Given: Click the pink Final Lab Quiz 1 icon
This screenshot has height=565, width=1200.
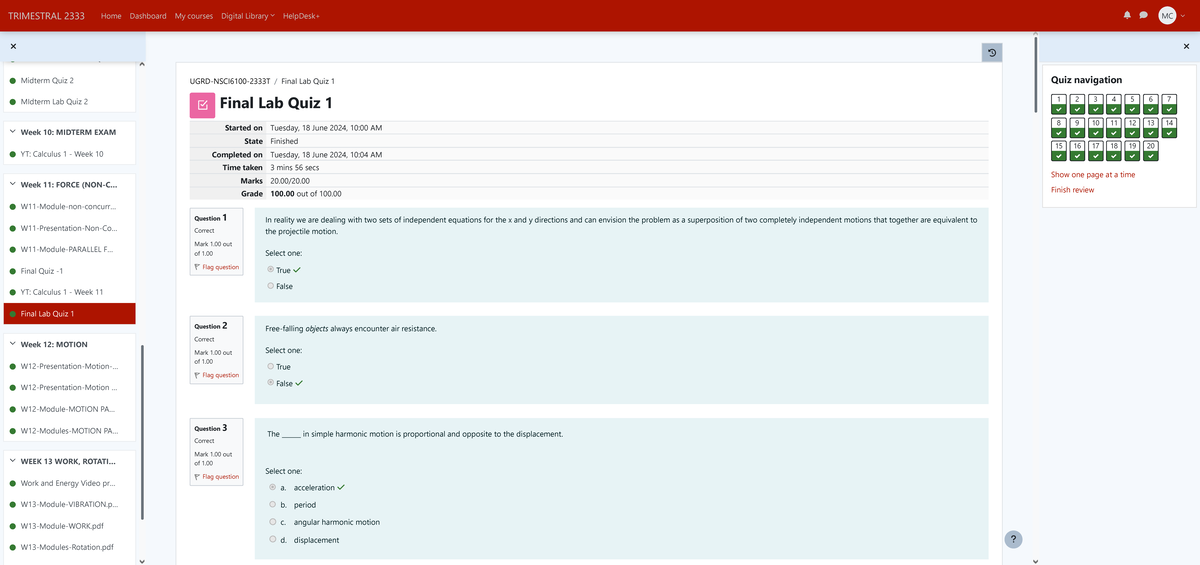Looking at the screenshot, I should coord(201,104).
